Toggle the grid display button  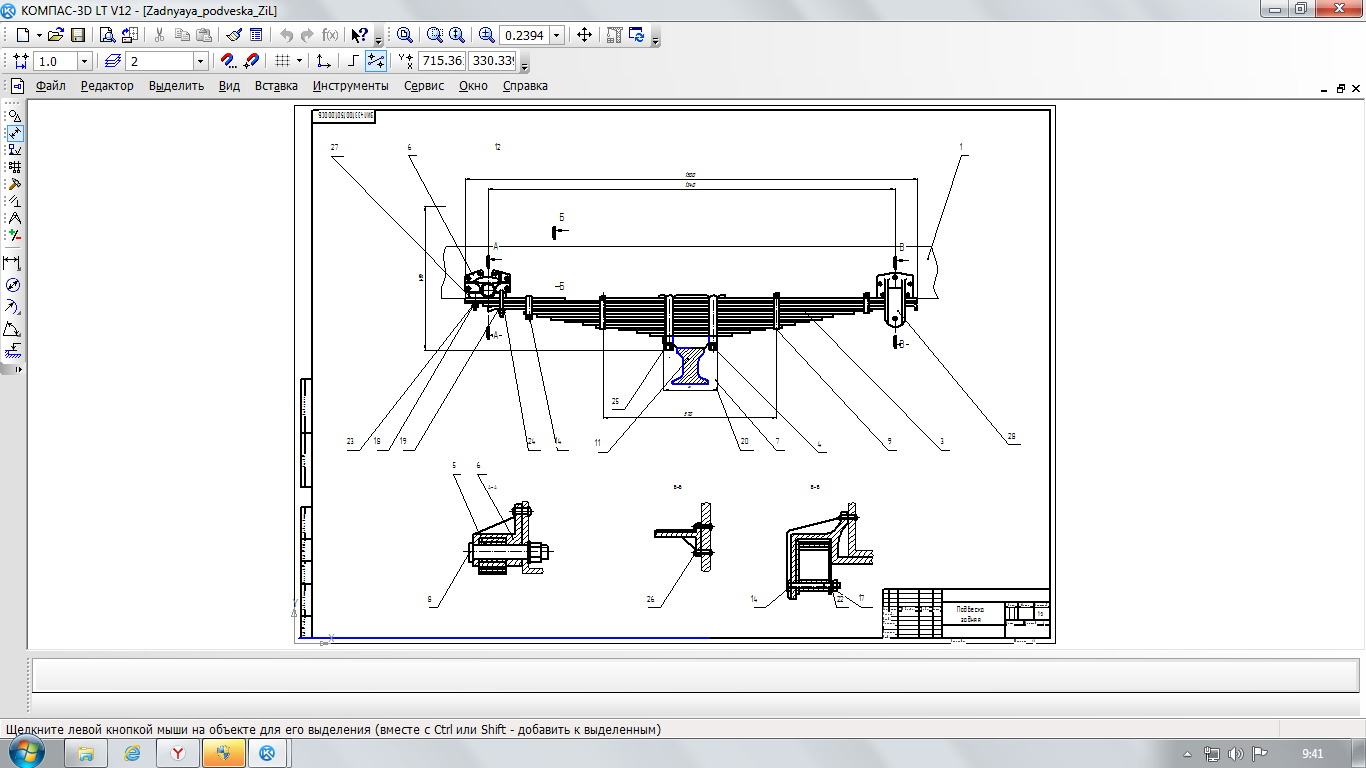[x=283, y=61]
